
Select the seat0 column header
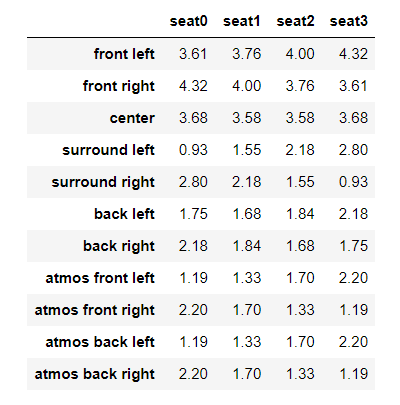click(x=189, y=21)
